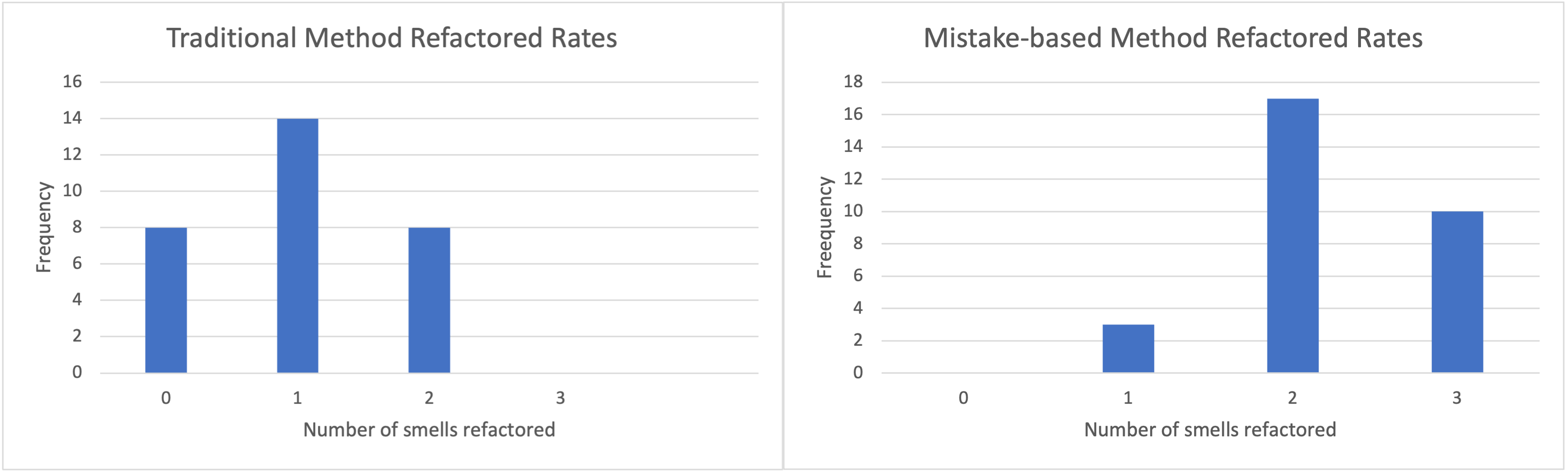Click the category label 0 in Mistake-based chart
The width and height of the screenshot is (1568, 475).
[x=963, y=398]
